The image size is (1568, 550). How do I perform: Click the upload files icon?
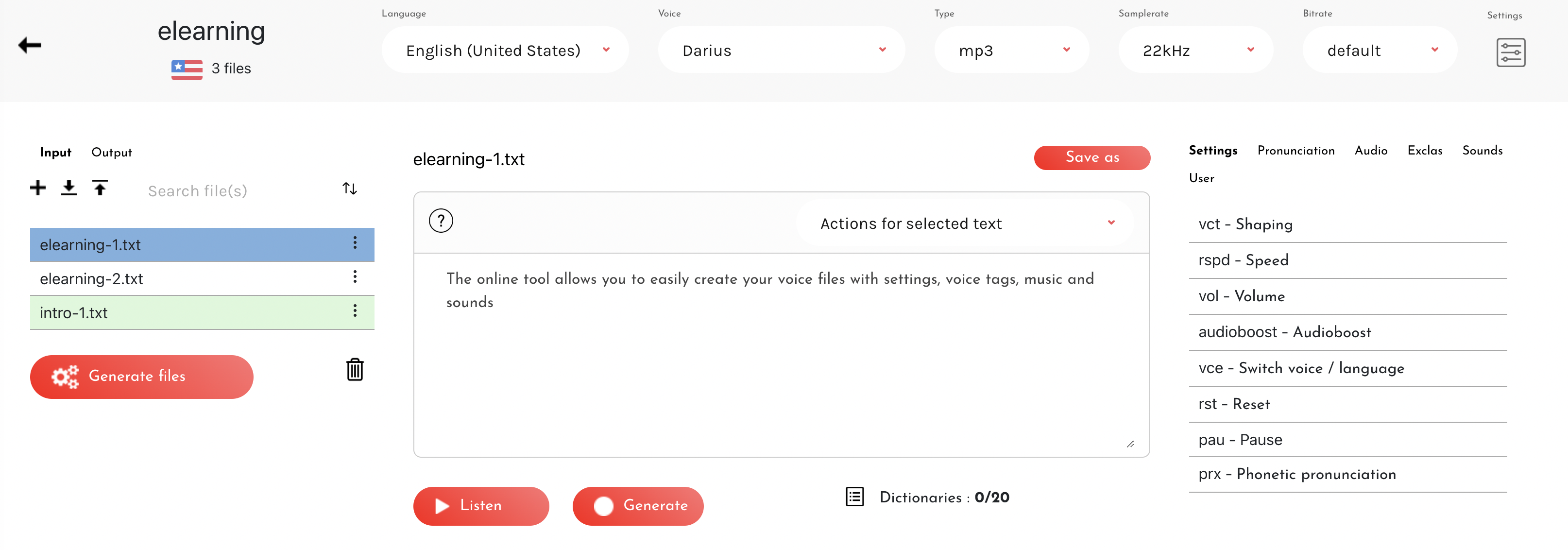coord(101,188)
